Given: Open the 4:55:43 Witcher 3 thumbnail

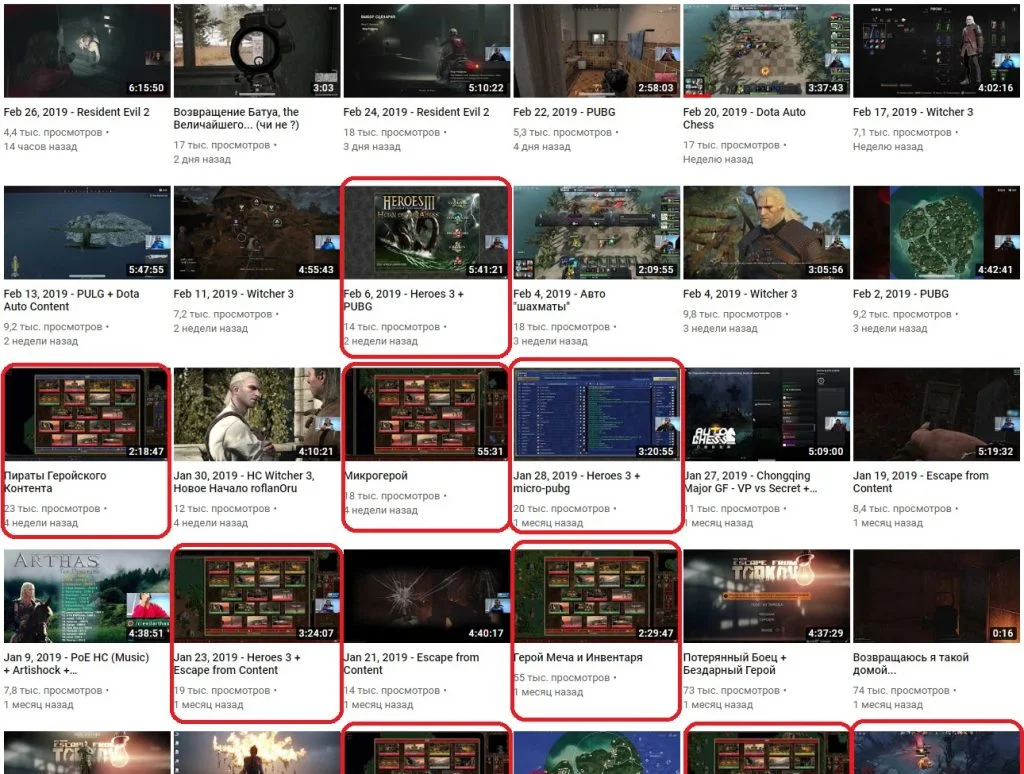Looking at the screenshot, I should [x=257, y=233].
